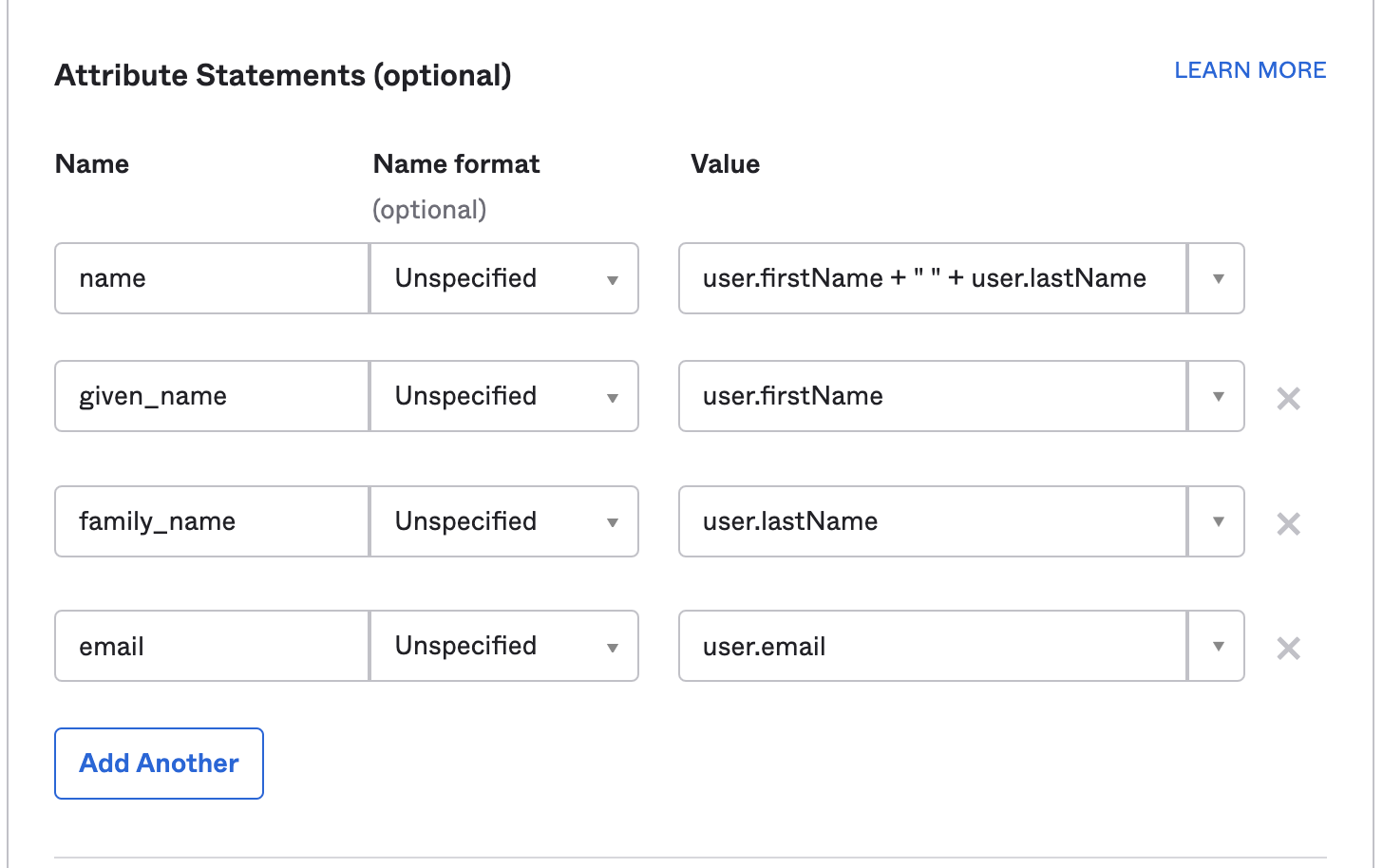
Task: Expand value options for user.firstName field
Action: click(x=1217, y=396)
